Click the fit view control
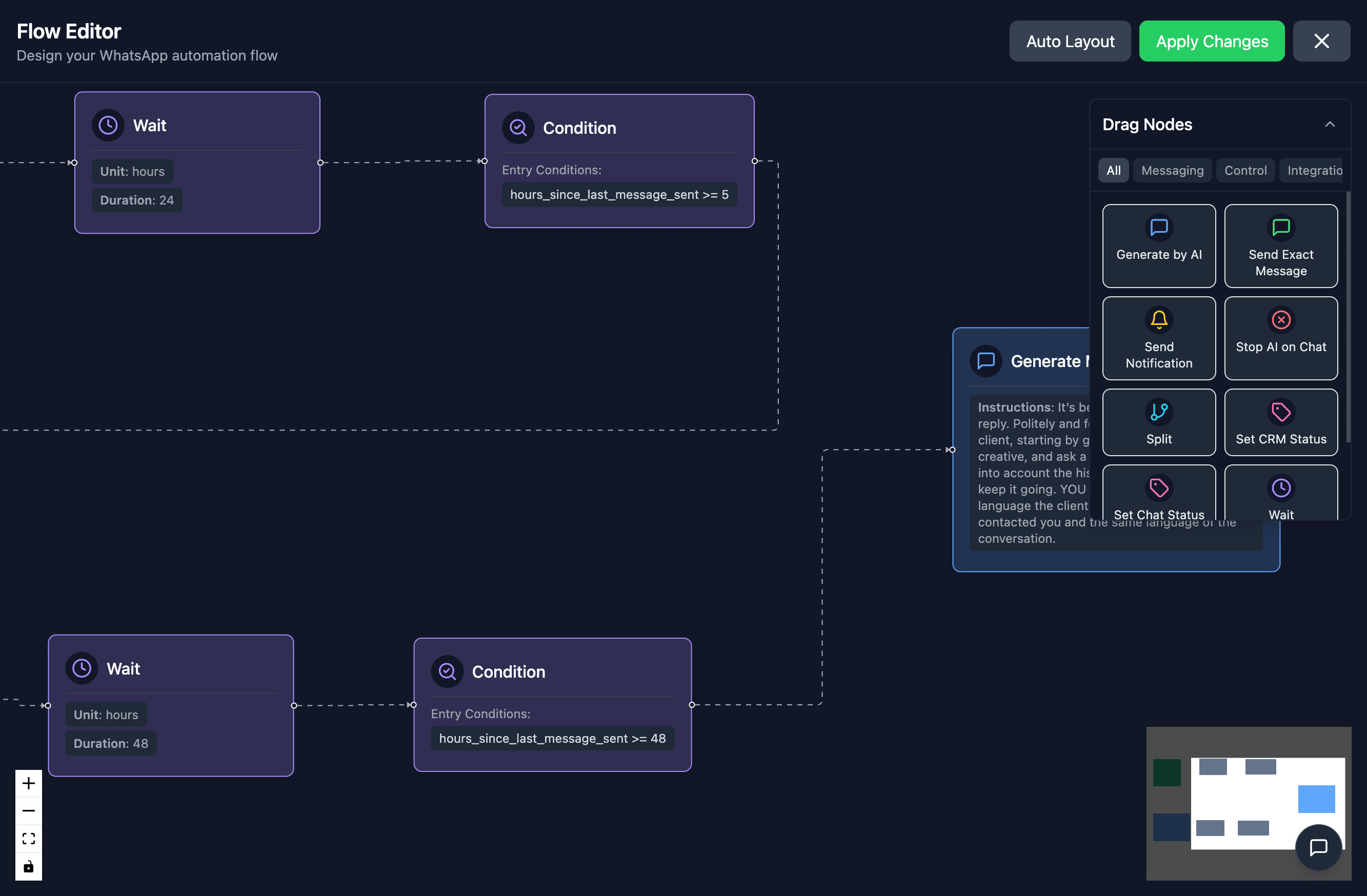Image resolution: width=1367 pixels, height=896 pixels. (29, 839)
